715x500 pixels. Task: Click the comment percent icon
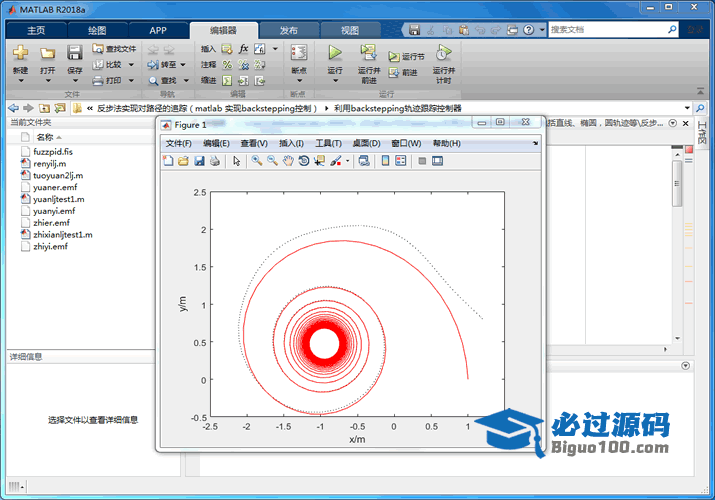tap(227, 65)
